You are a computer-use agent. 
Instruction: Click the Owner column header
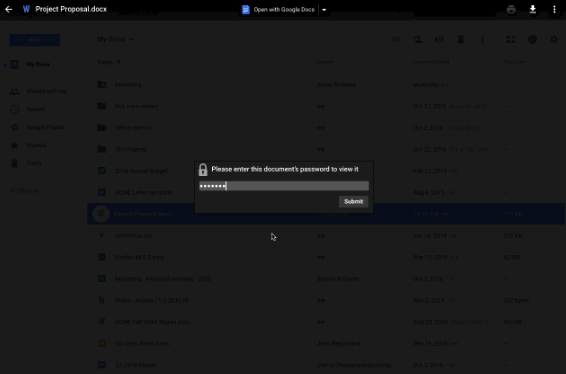tap(325, 62)
